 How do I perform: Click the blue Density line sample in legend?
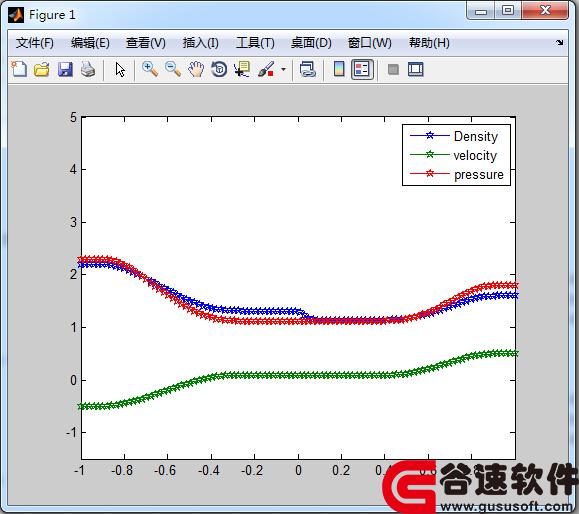click(429, 136)
